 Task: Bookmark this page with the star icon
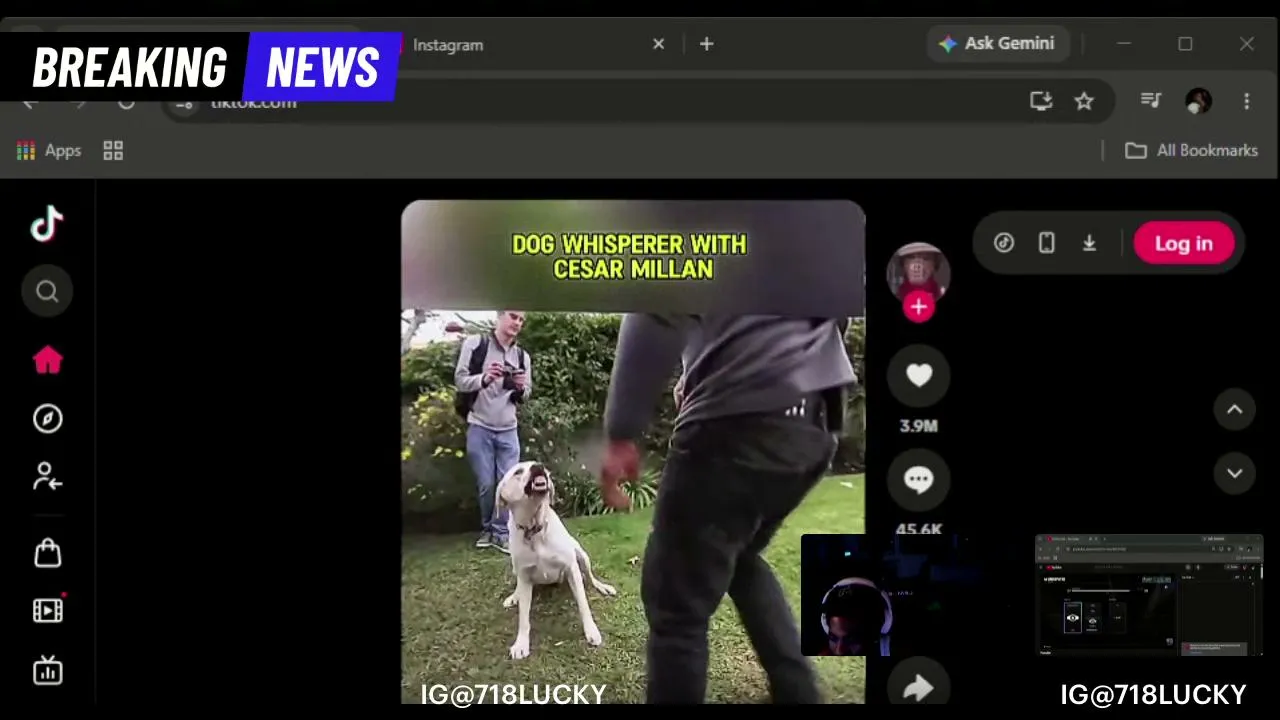(1084, 101)
